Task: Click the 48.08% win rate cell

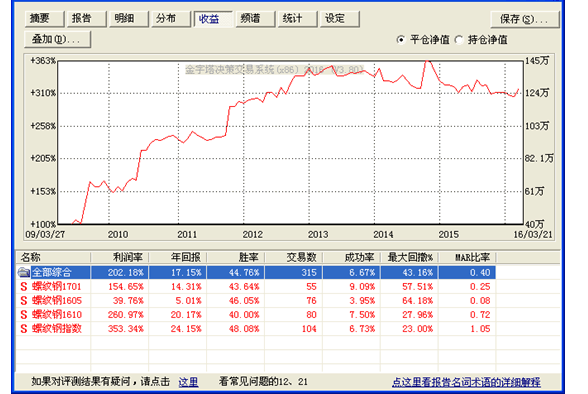Action: (x=244, y=329)
